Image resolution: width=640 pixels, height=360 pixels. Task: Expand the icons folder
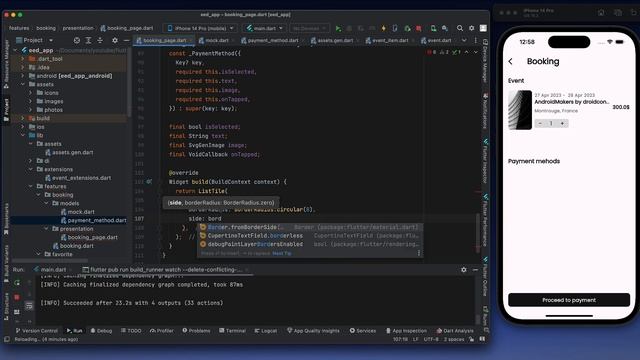click(31, 93)
